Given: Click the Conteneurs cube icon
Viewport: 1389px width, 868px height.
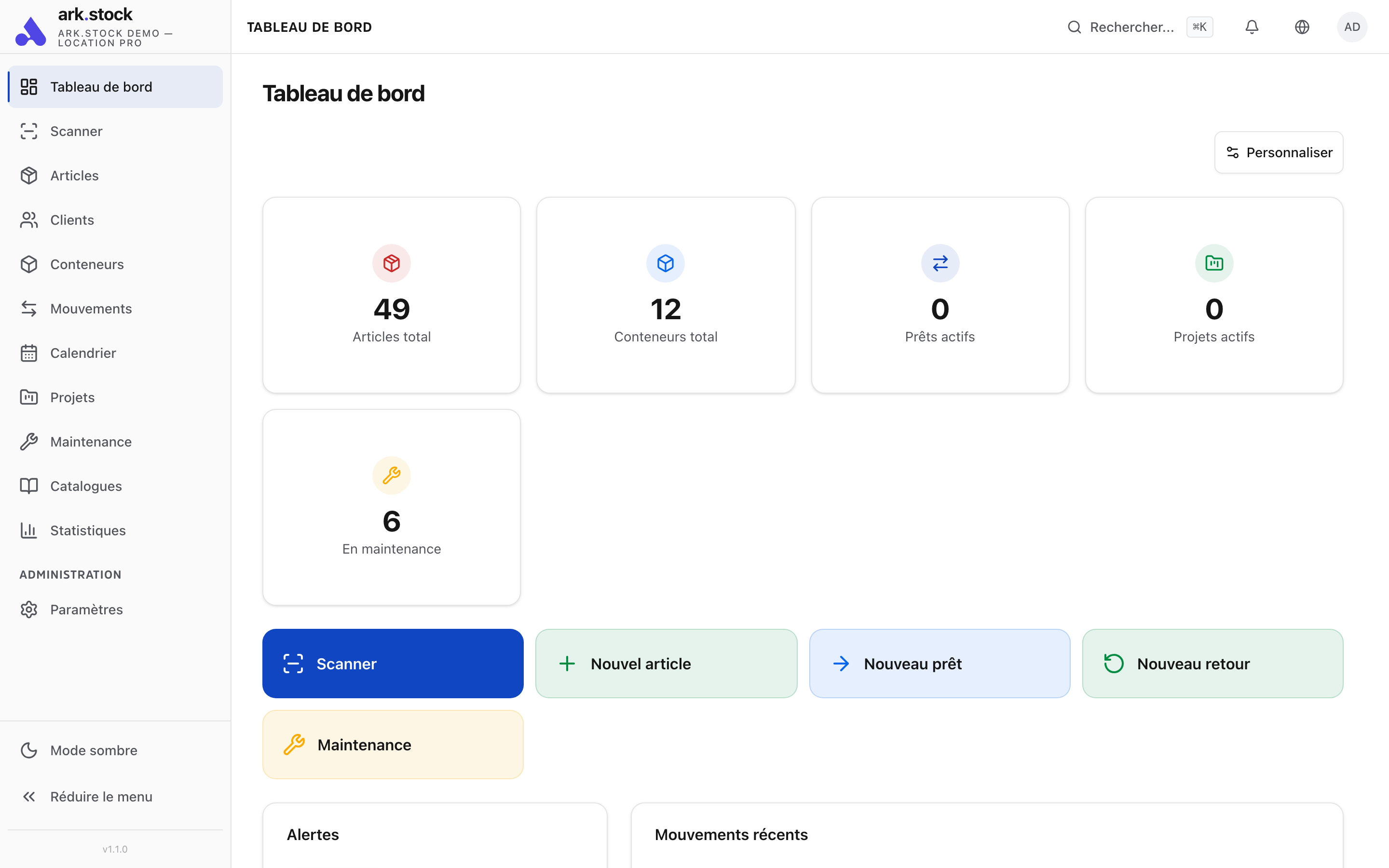Looking at the screenshot, I should (x=29, y=264).
